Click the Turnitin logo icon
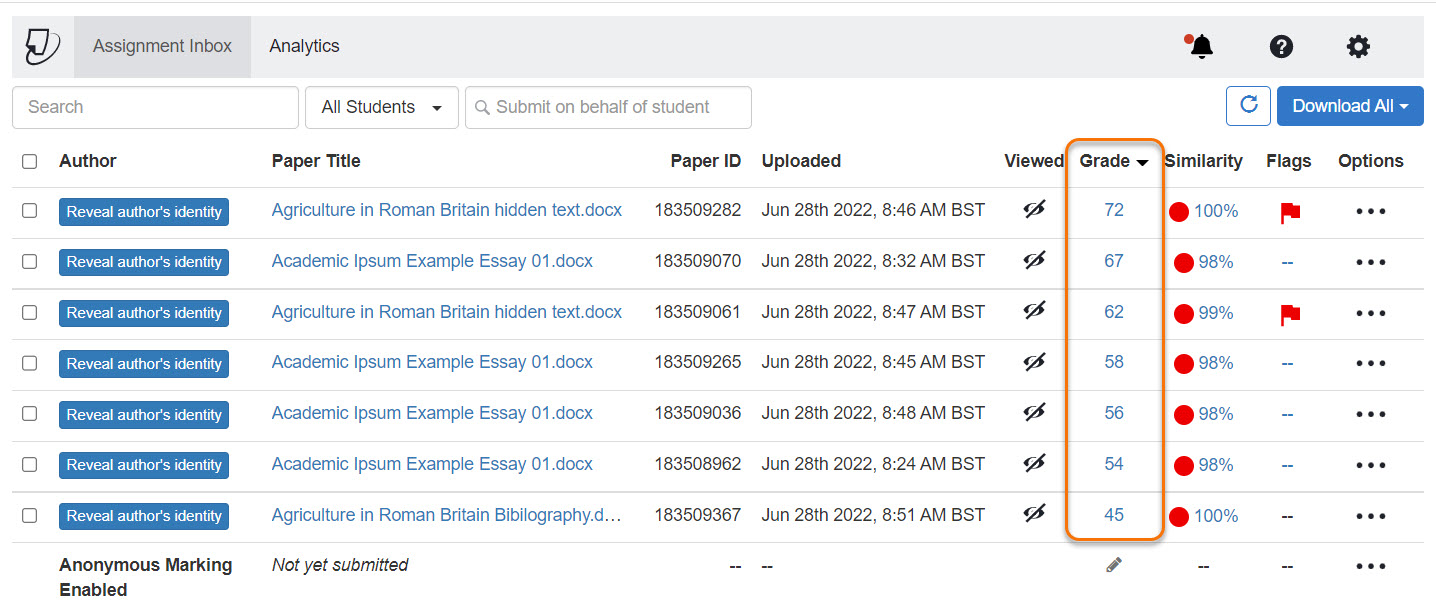 pos(42,46)
